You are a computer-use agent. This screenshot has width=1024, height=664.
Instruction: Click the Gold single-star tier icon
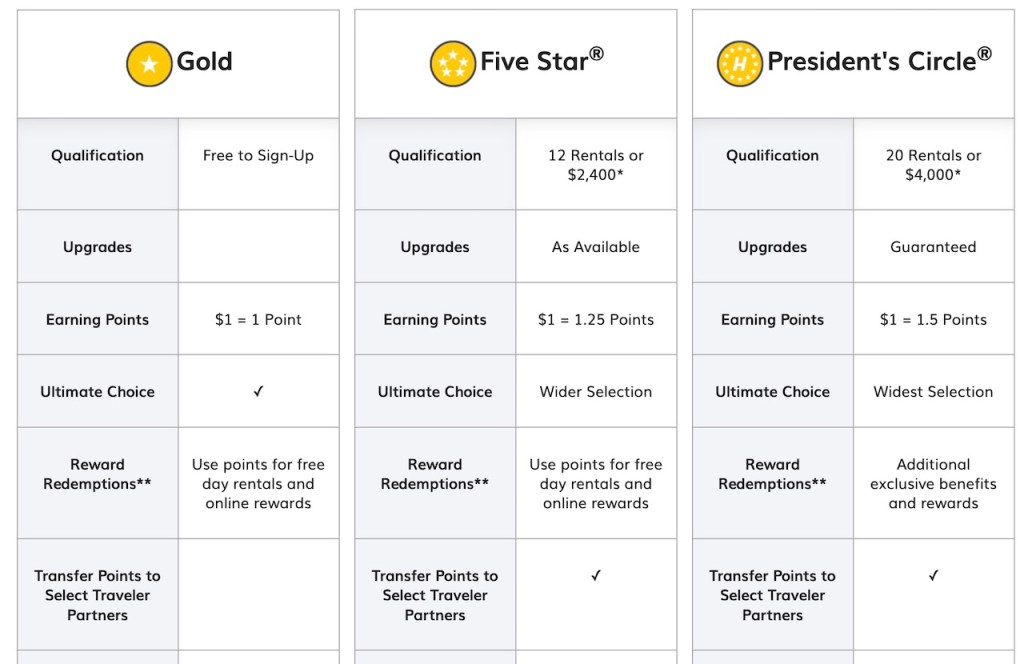[149, 64]
